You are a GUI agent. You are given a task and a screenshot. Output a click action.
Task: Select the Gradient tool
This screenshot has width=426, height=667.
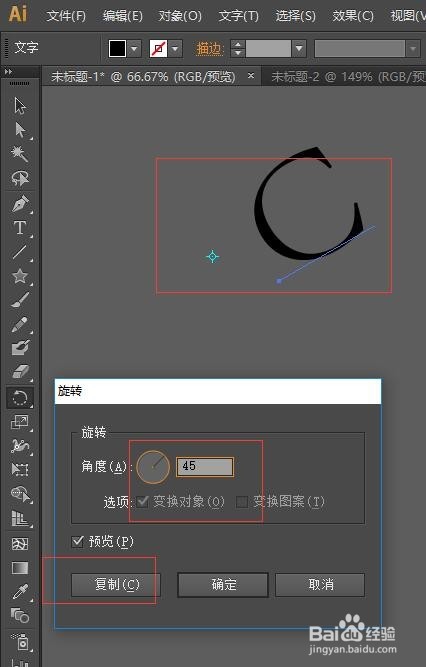[20, 568]
